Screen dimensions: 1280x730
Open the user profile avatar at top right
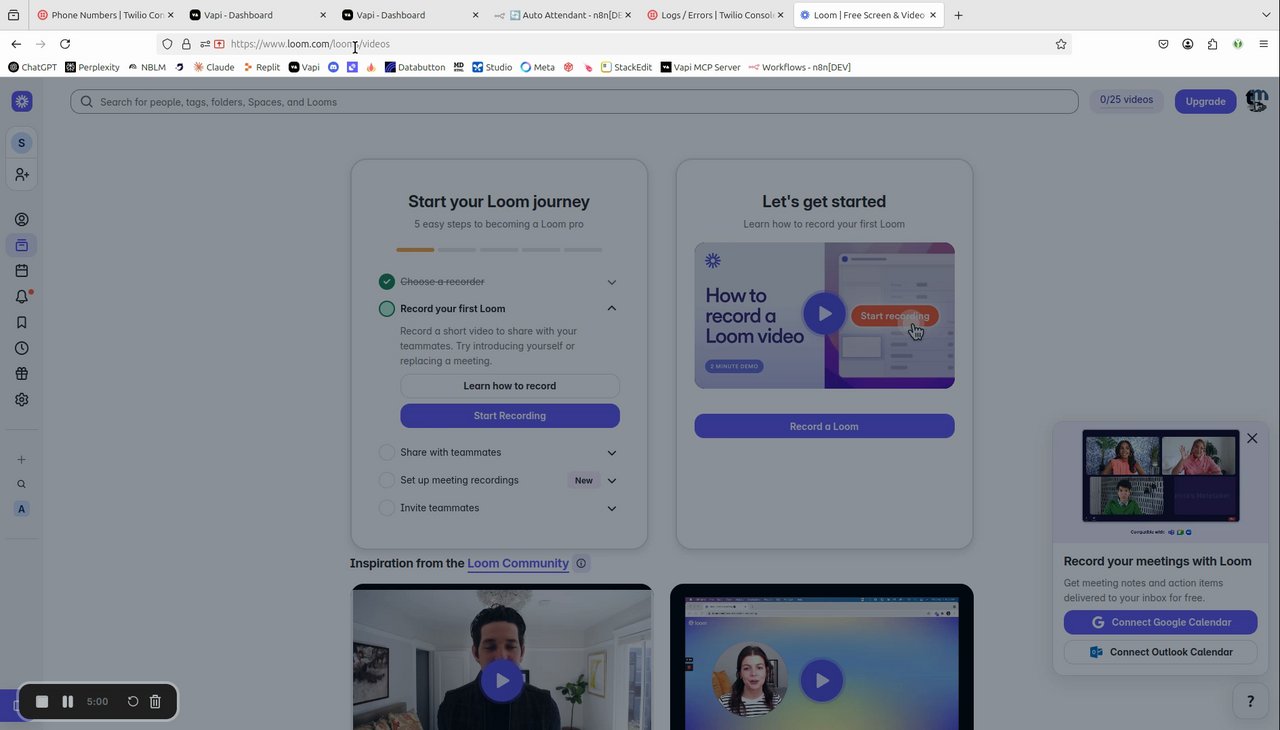tap(1257, 101)
